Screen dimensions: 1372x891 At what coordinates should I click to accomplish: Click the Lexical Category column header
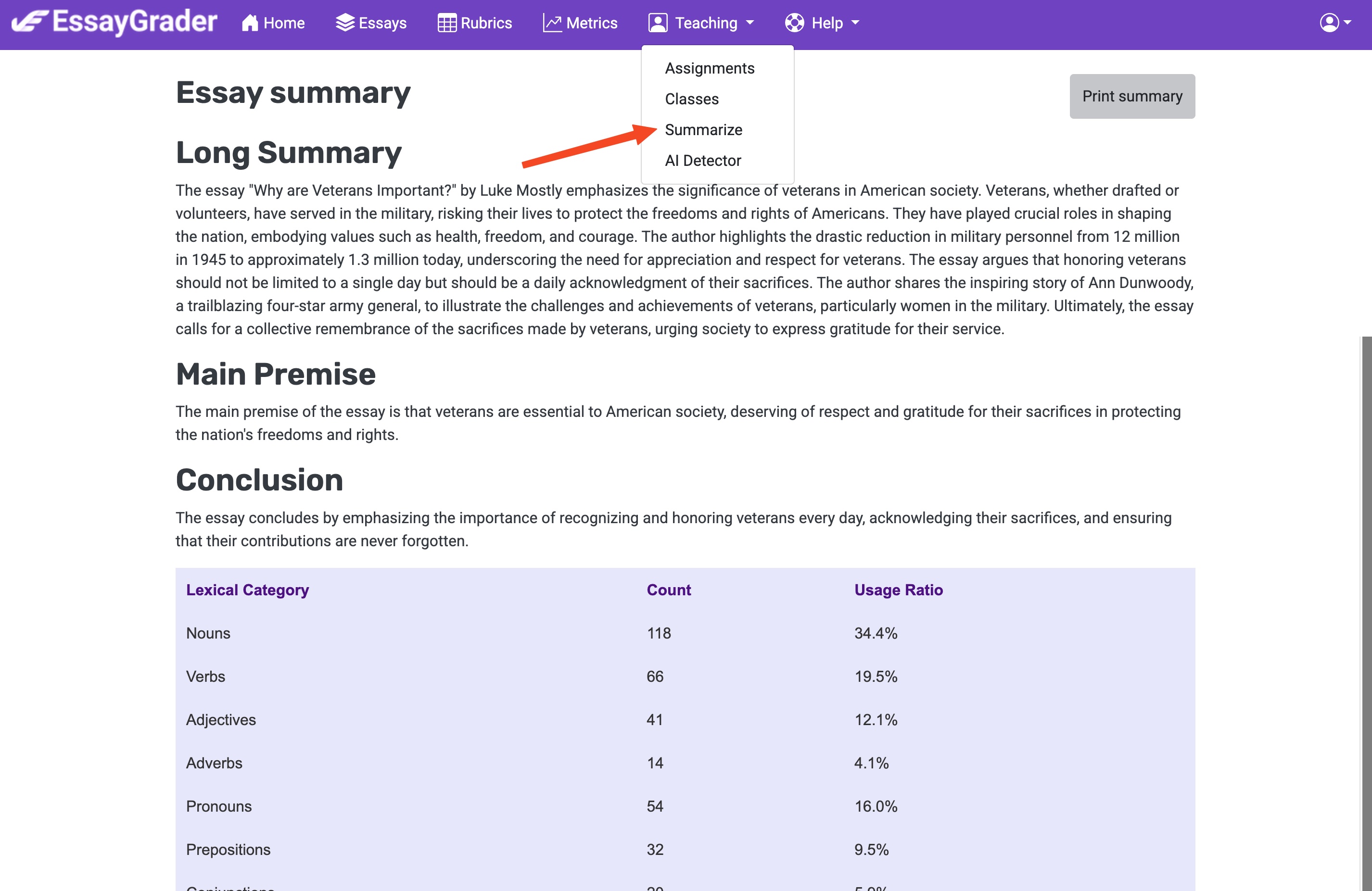[x=247, y=590]
